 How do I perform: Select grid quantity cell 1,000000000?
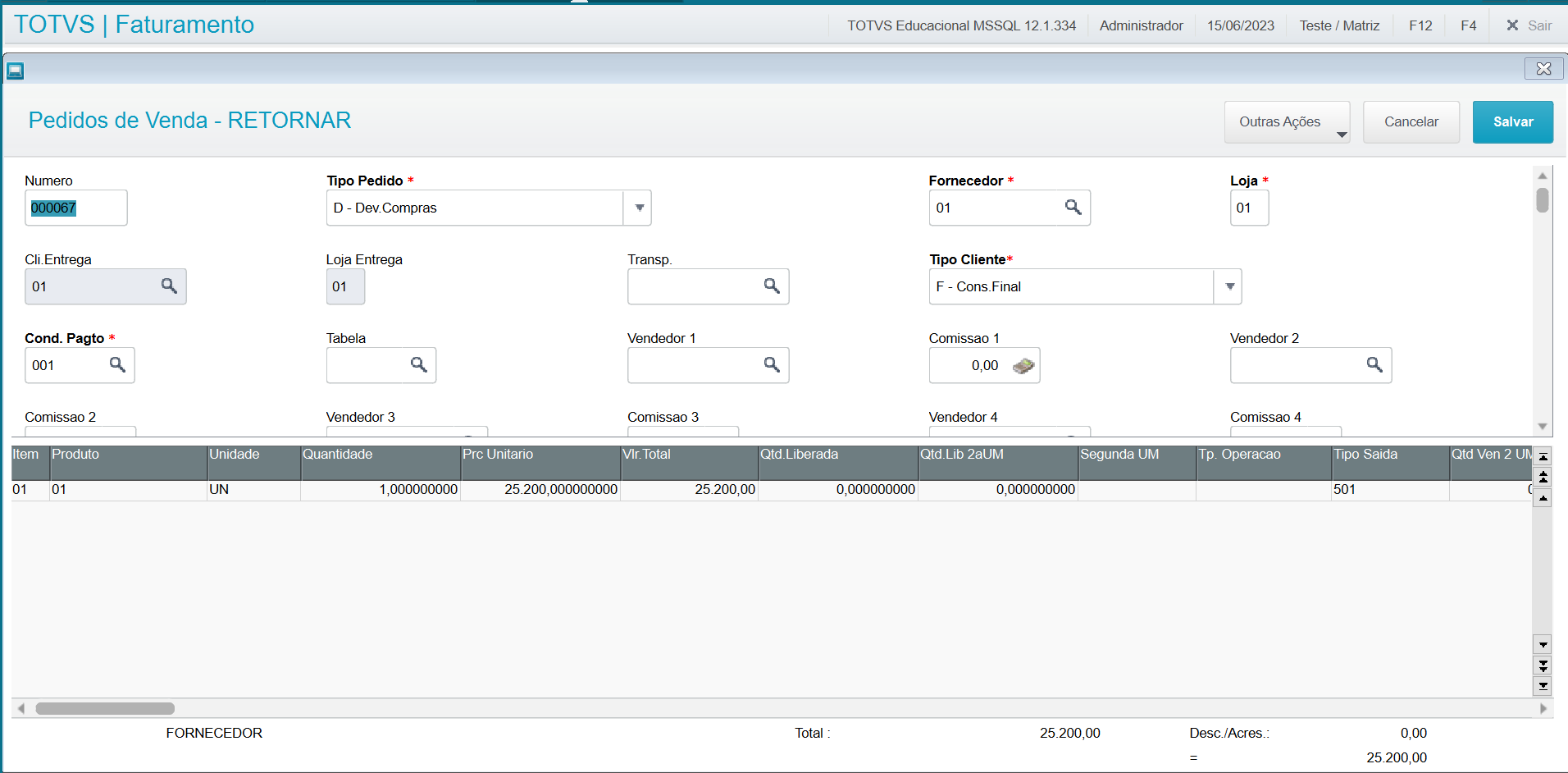click(x=381, y=490)
